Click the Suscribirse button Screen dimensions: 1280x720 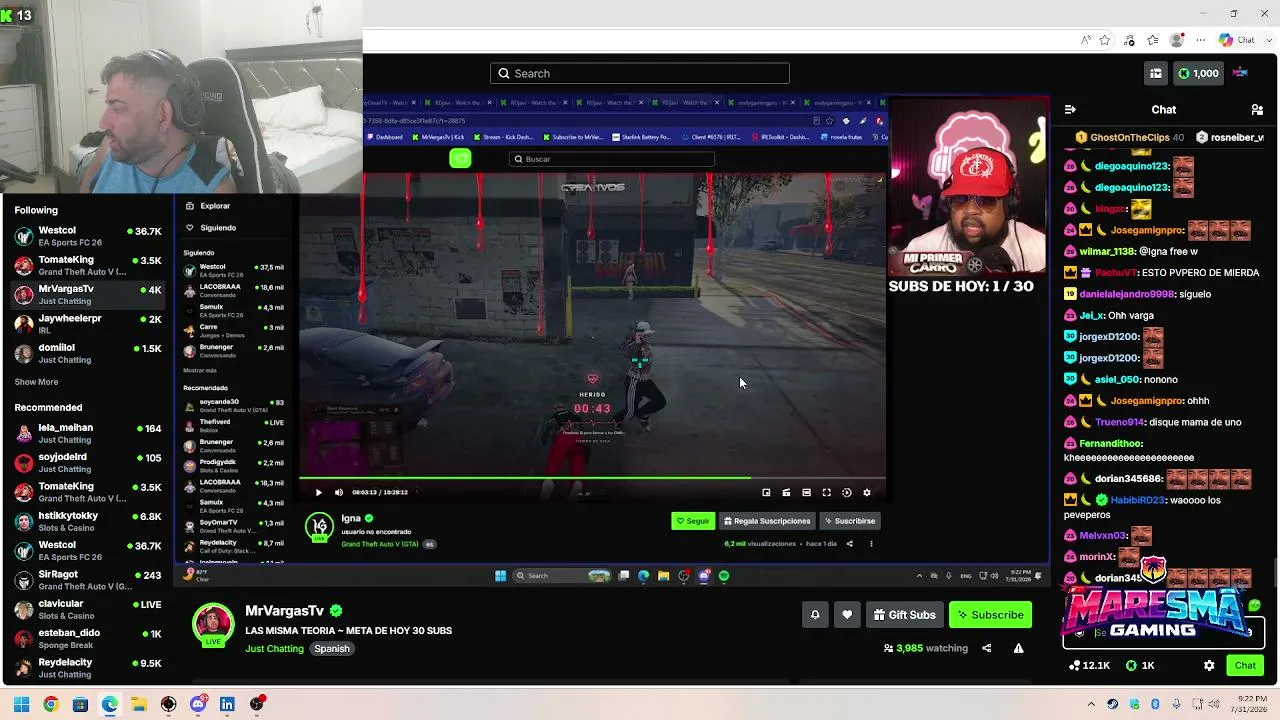(849, 521)
